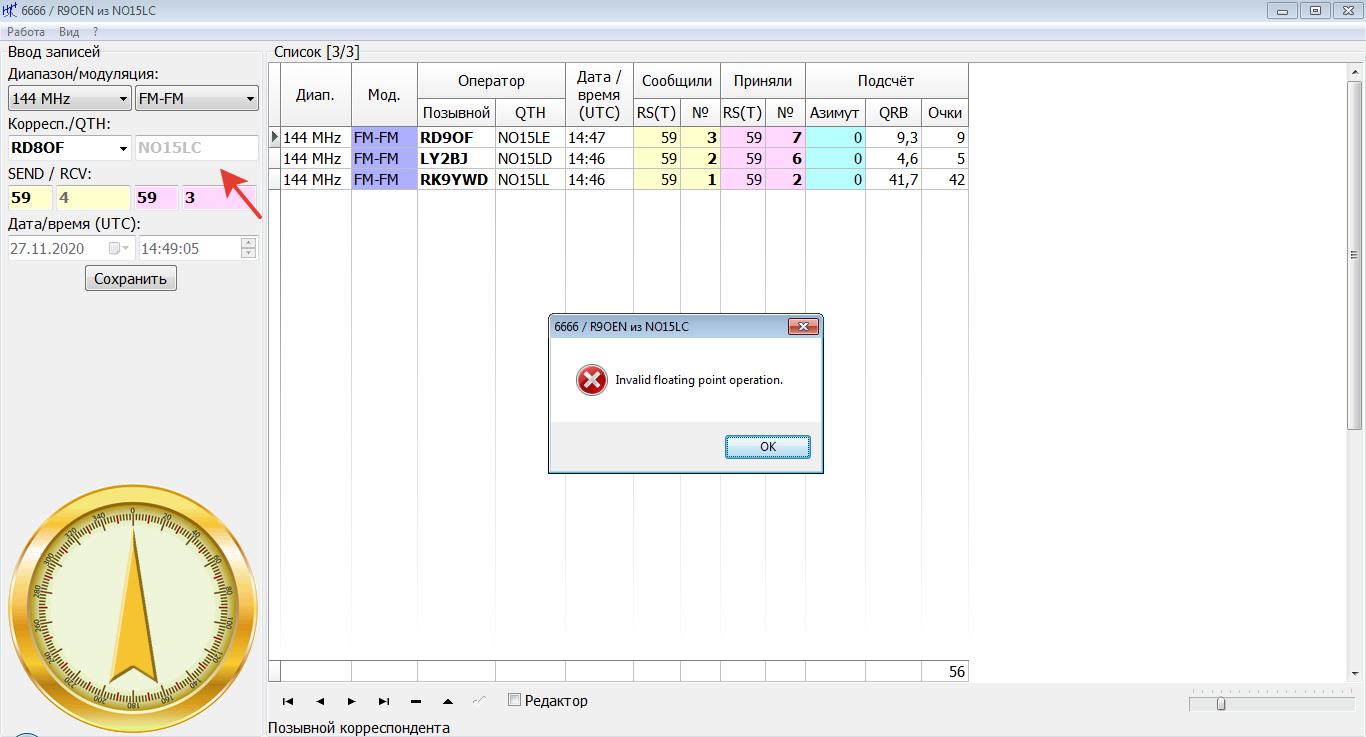Select the LY2BJ row in list

pos(456,158)
